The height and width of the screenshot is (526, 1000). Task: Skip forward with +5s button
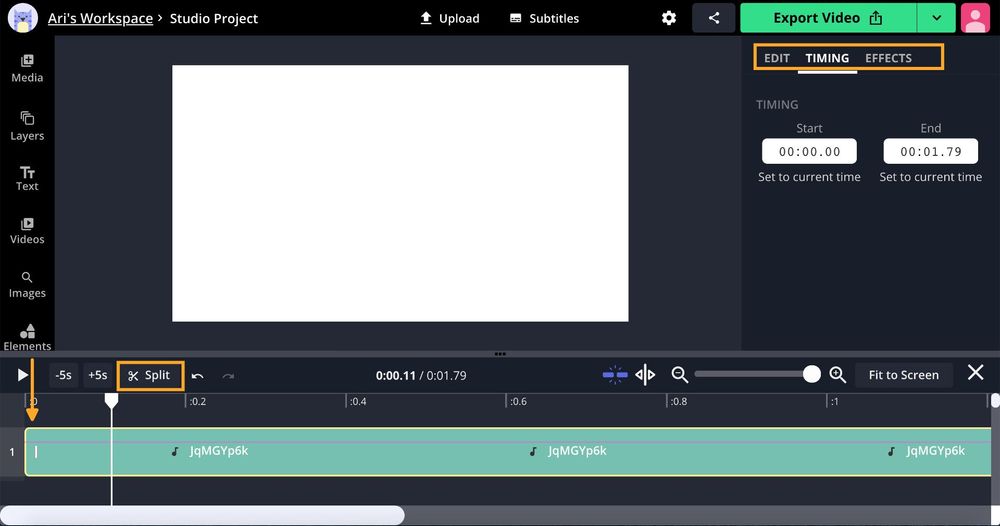point(97,375)
